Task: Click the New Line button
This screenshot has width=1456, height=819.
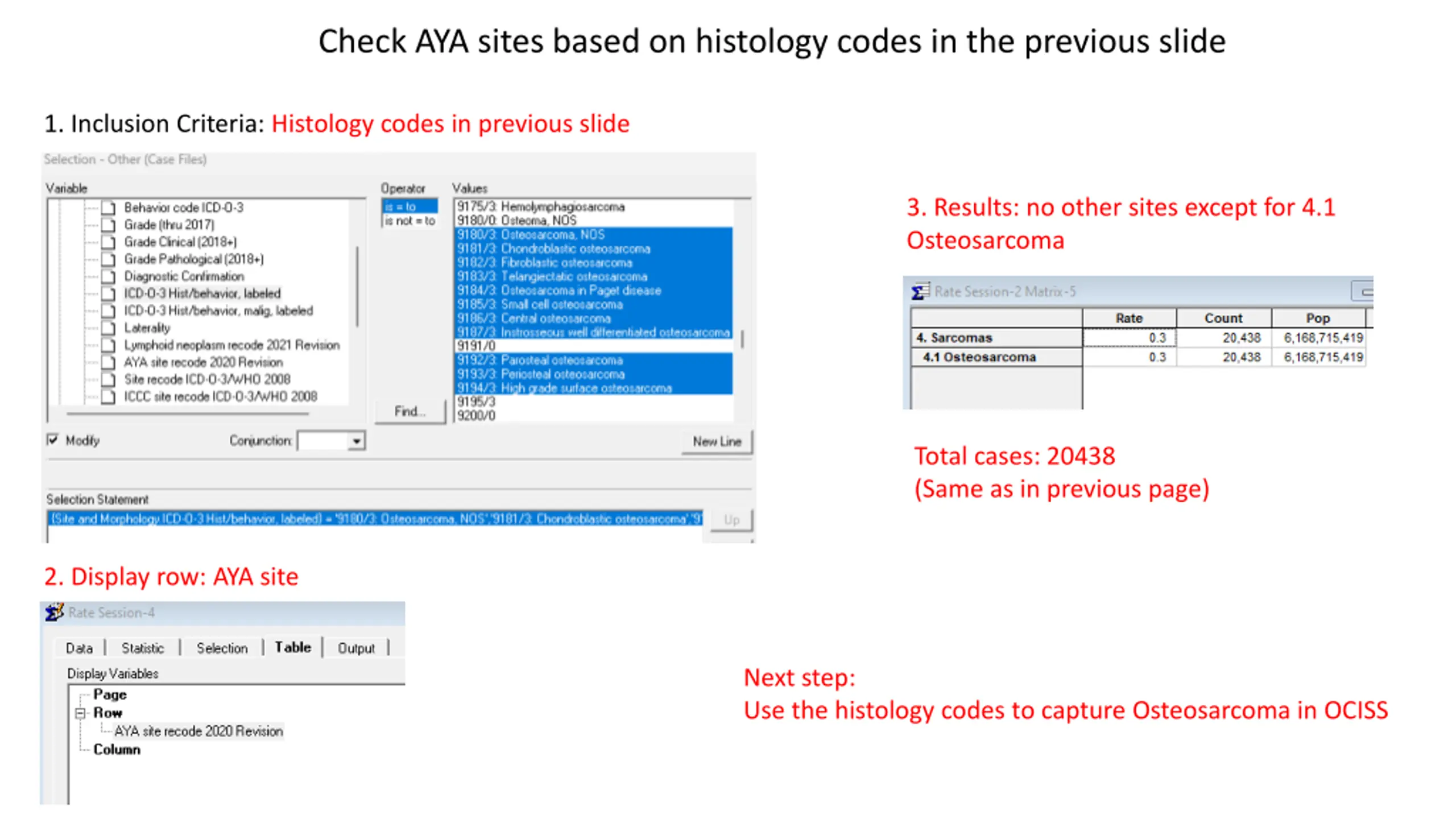Action: coord(717,441)
